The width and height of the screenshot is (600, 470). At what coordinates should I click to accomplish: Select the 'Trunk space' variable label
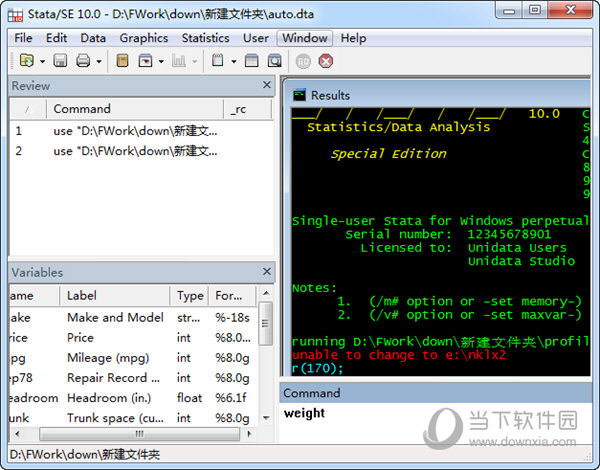116,418
